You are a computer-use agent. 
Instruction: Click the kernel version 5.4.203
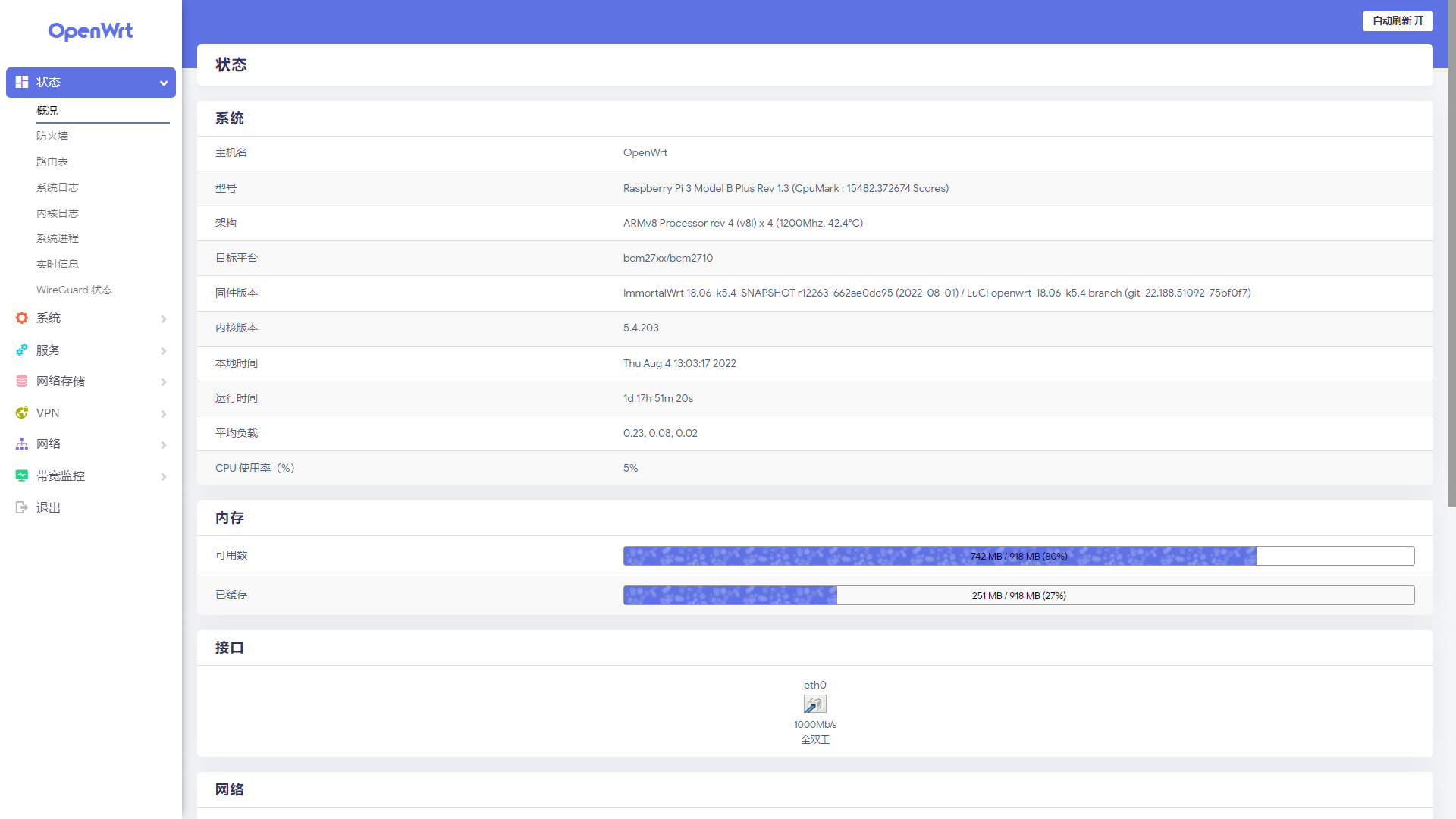641,328
